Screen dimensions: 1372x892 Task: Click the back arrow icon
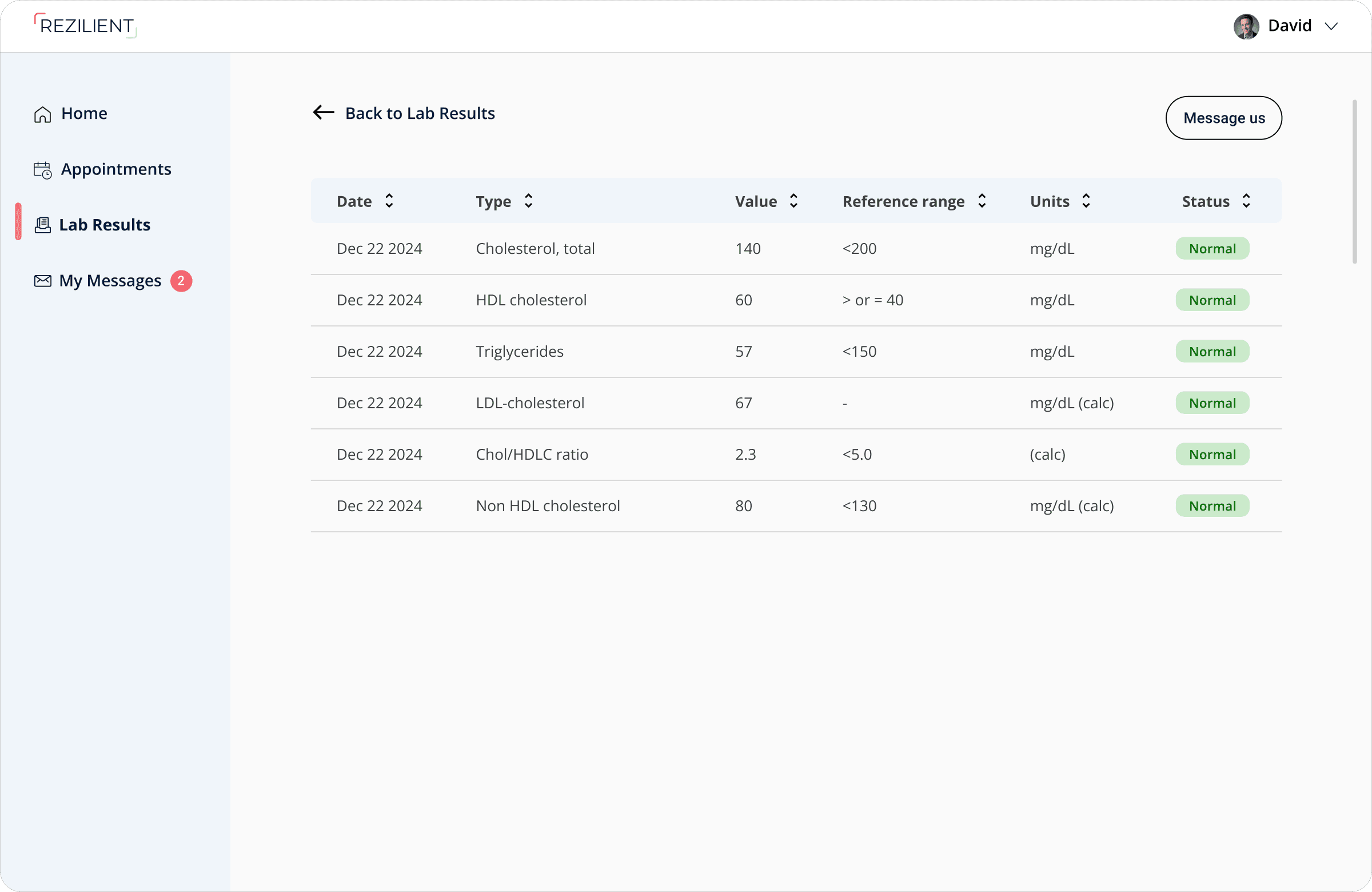tap(324, 113)
